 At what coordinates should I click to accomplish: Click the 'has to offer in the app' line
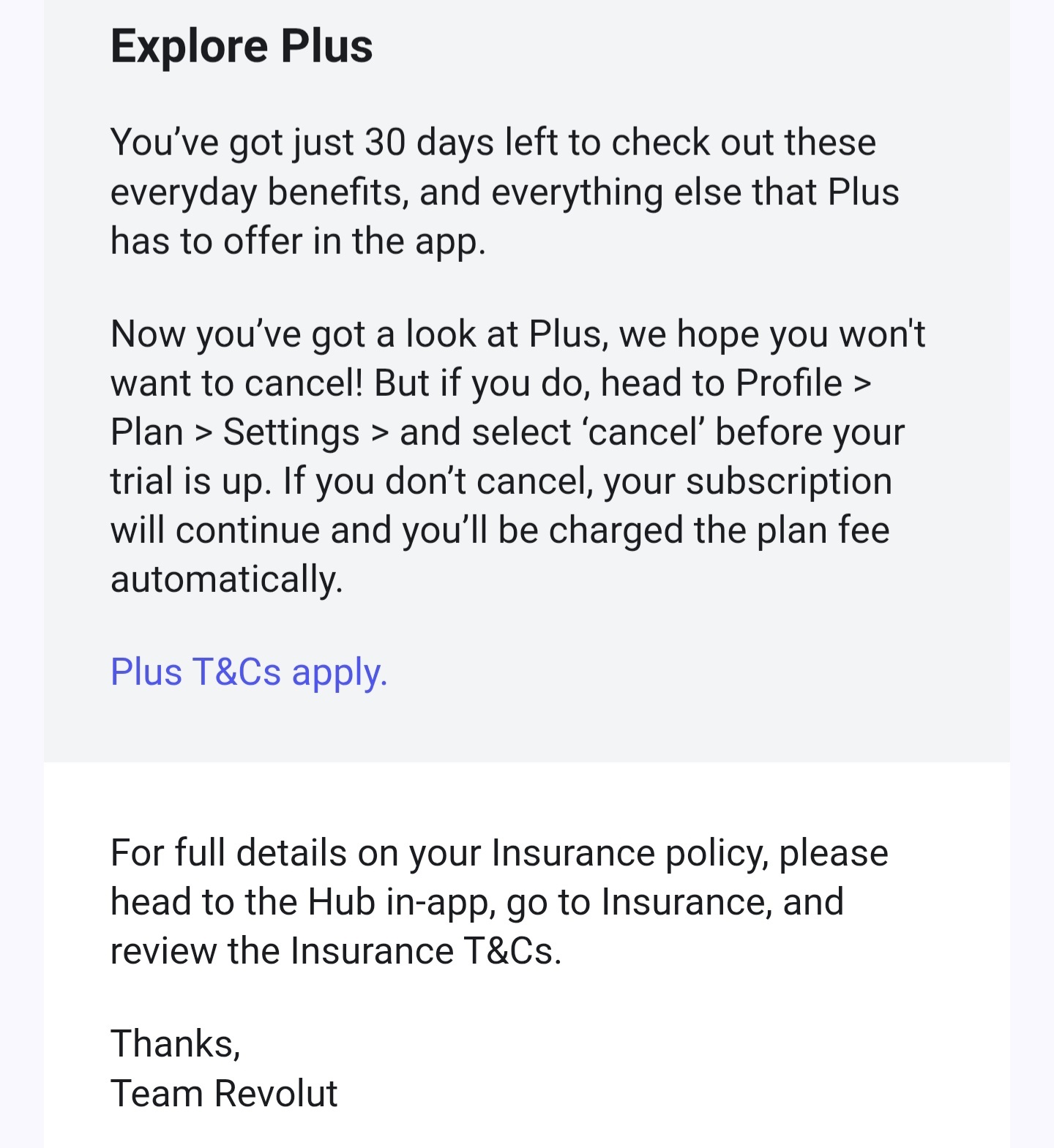297,241
